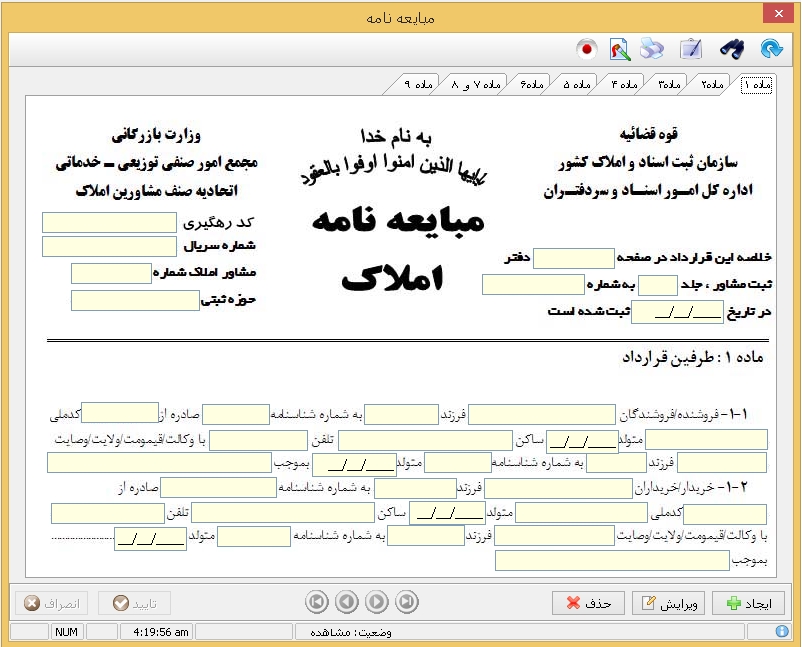Select the ماده۳ tab
Screen dimensions: 802x647
(x=669, y=84)
